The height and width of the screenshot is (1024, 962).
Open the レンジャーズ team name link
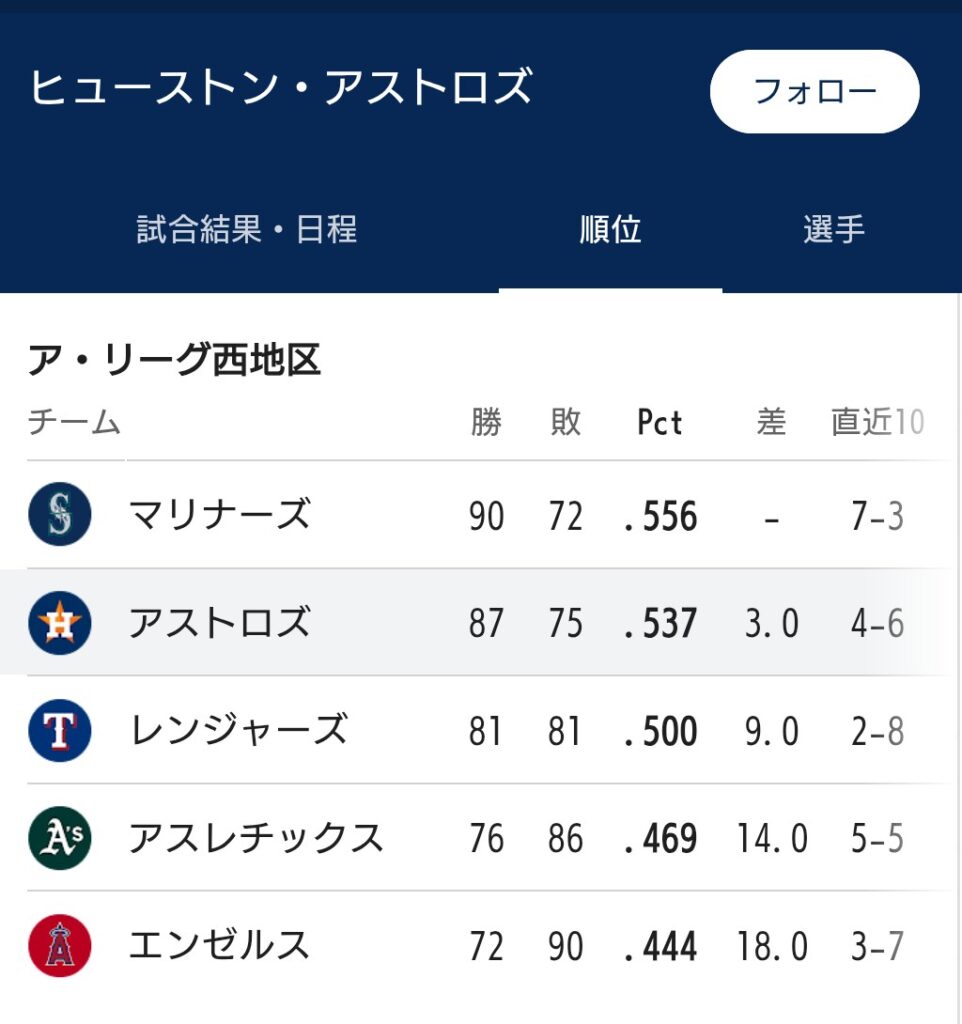tap(238, 731)
